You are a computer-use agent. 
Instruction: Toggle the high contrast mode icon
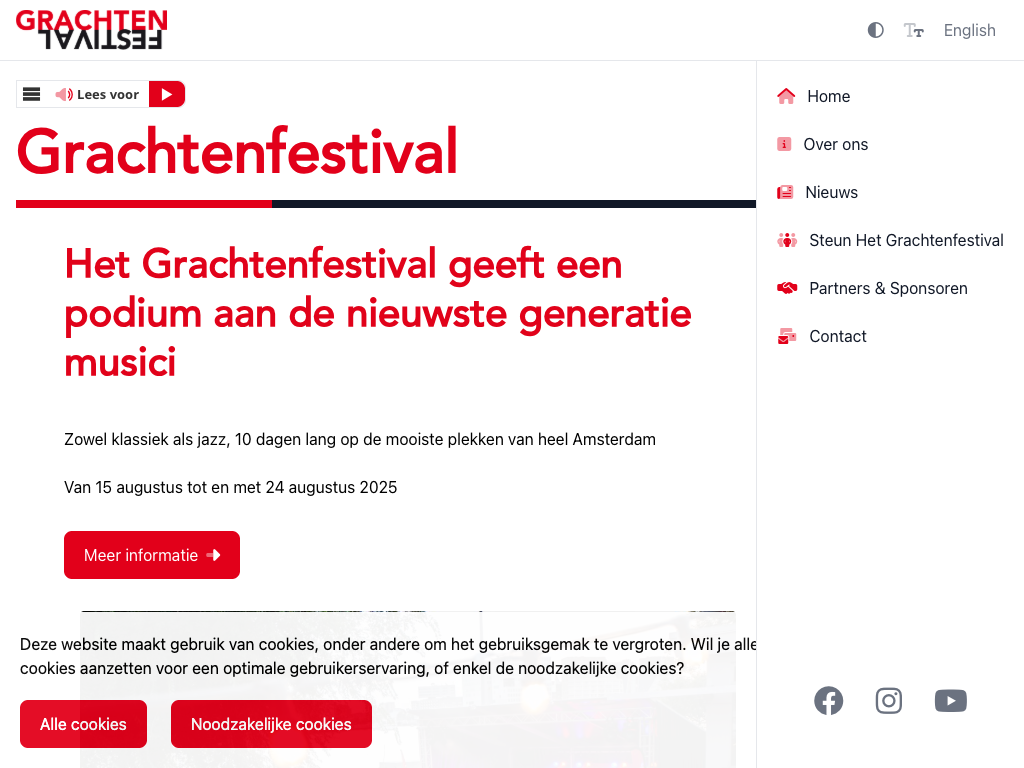point(876,30)
